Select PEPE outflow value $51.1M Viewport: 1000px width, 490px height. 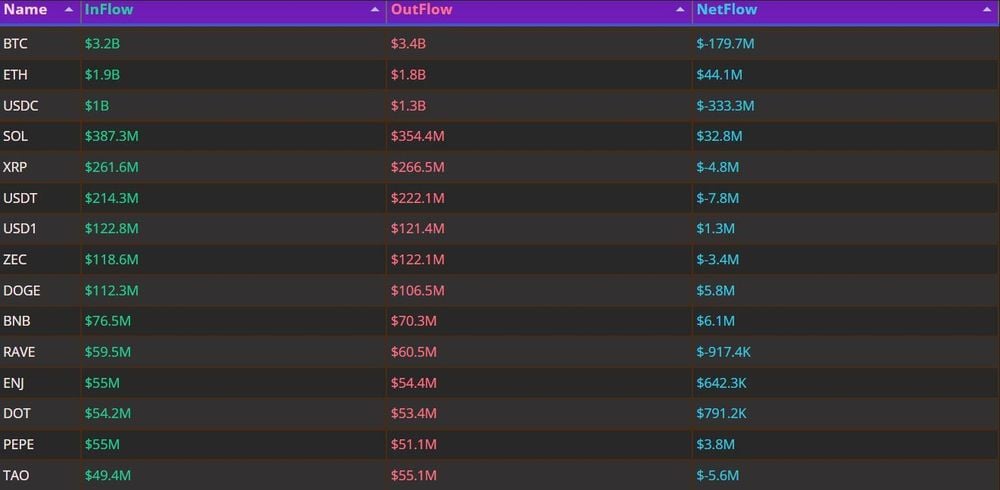pyautogui.click(x=413, y=445)
